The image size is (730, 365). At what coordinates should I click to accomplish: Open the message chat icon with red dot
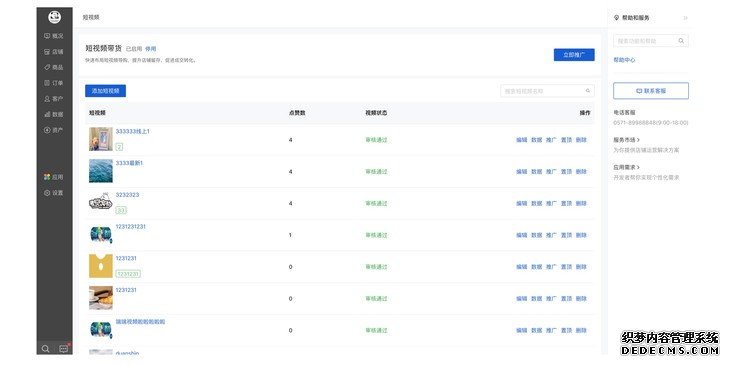pyautogui.click(x=64, y=348)
